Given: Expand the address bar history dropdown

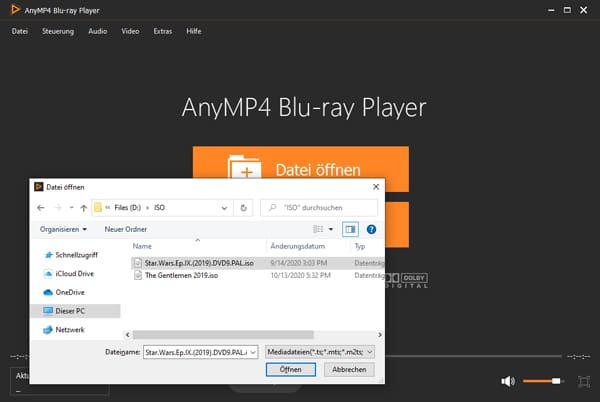Looking at the screenshot, I should tap(224, 208).
